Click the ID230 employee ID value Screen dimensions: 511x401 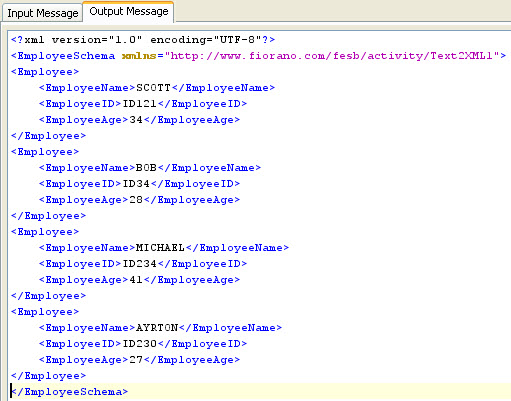pyautogui.click(x=139, y=344)
